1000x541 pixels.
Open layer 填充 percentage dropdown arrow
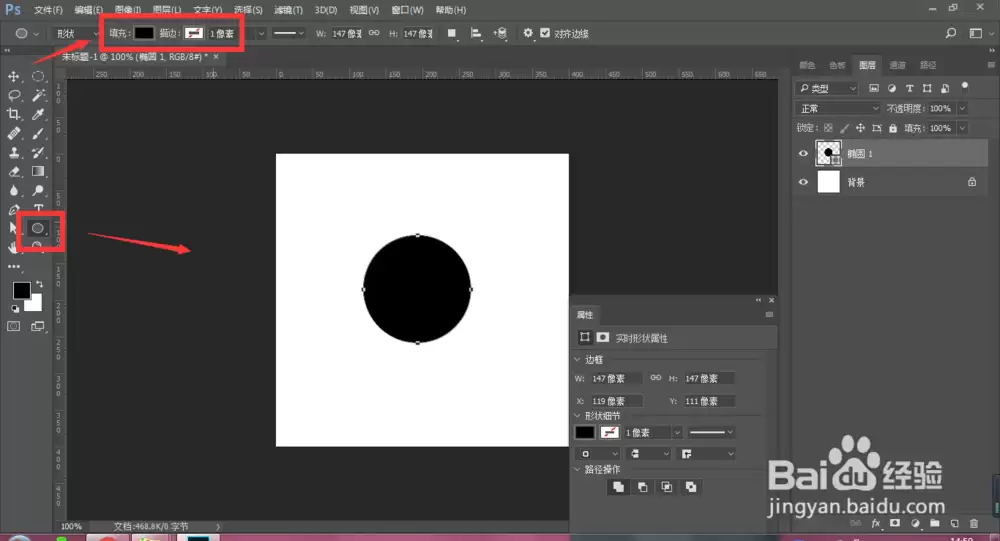(962, 128)
